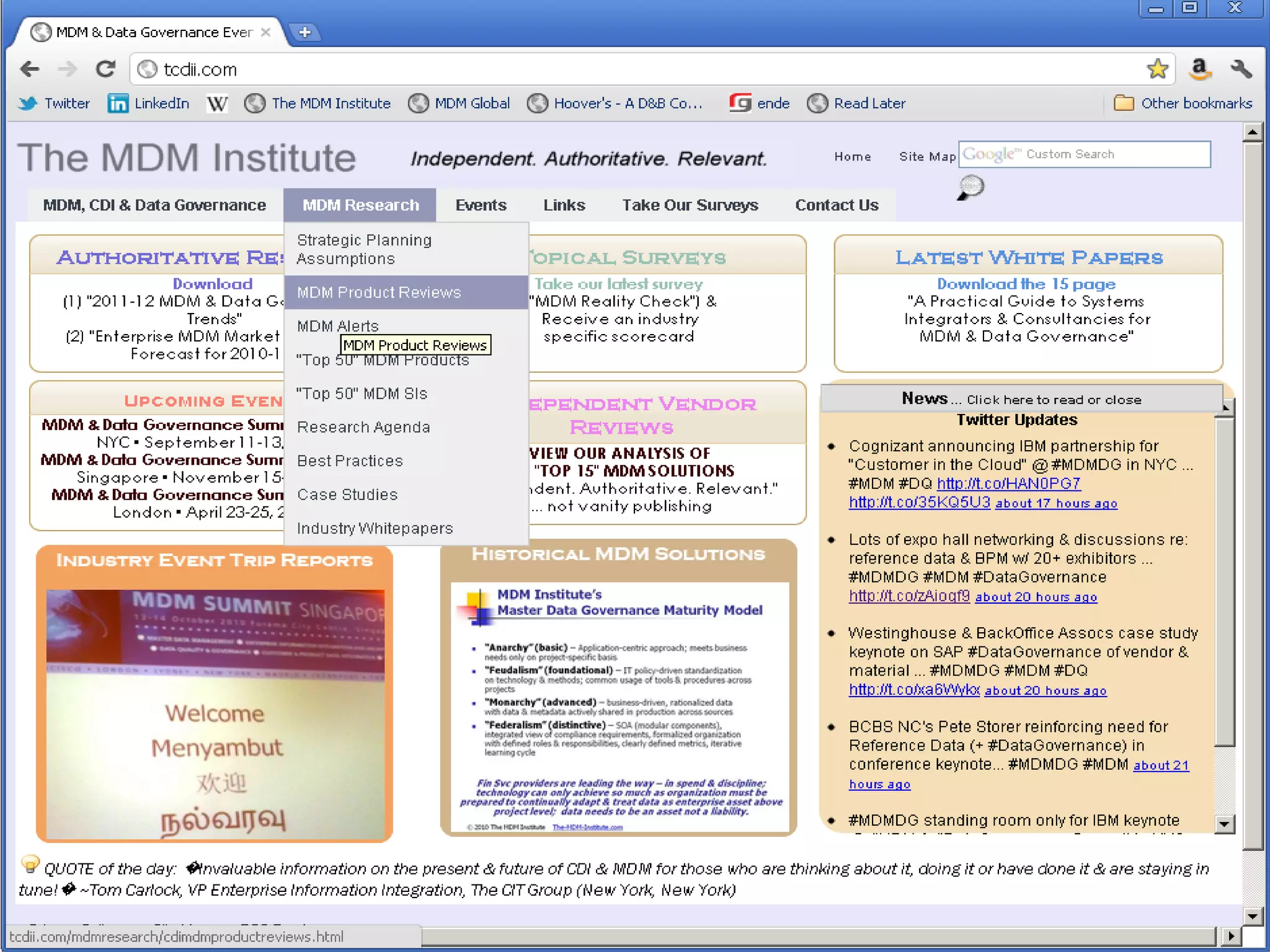Open the ende bookmark
Image resolution: width=1270 pixels, height=952 pixels.
pyautogui.click(x=760, y=104)
